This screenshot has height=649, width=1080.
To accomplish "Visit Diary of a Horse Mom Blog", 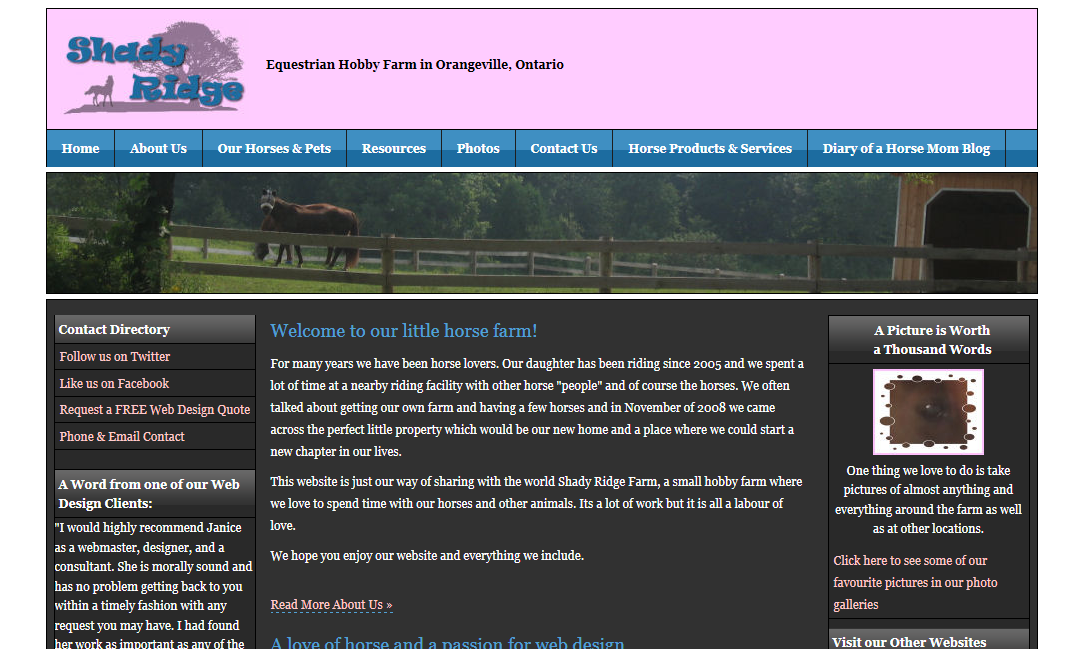I will (x=905, y=149).
